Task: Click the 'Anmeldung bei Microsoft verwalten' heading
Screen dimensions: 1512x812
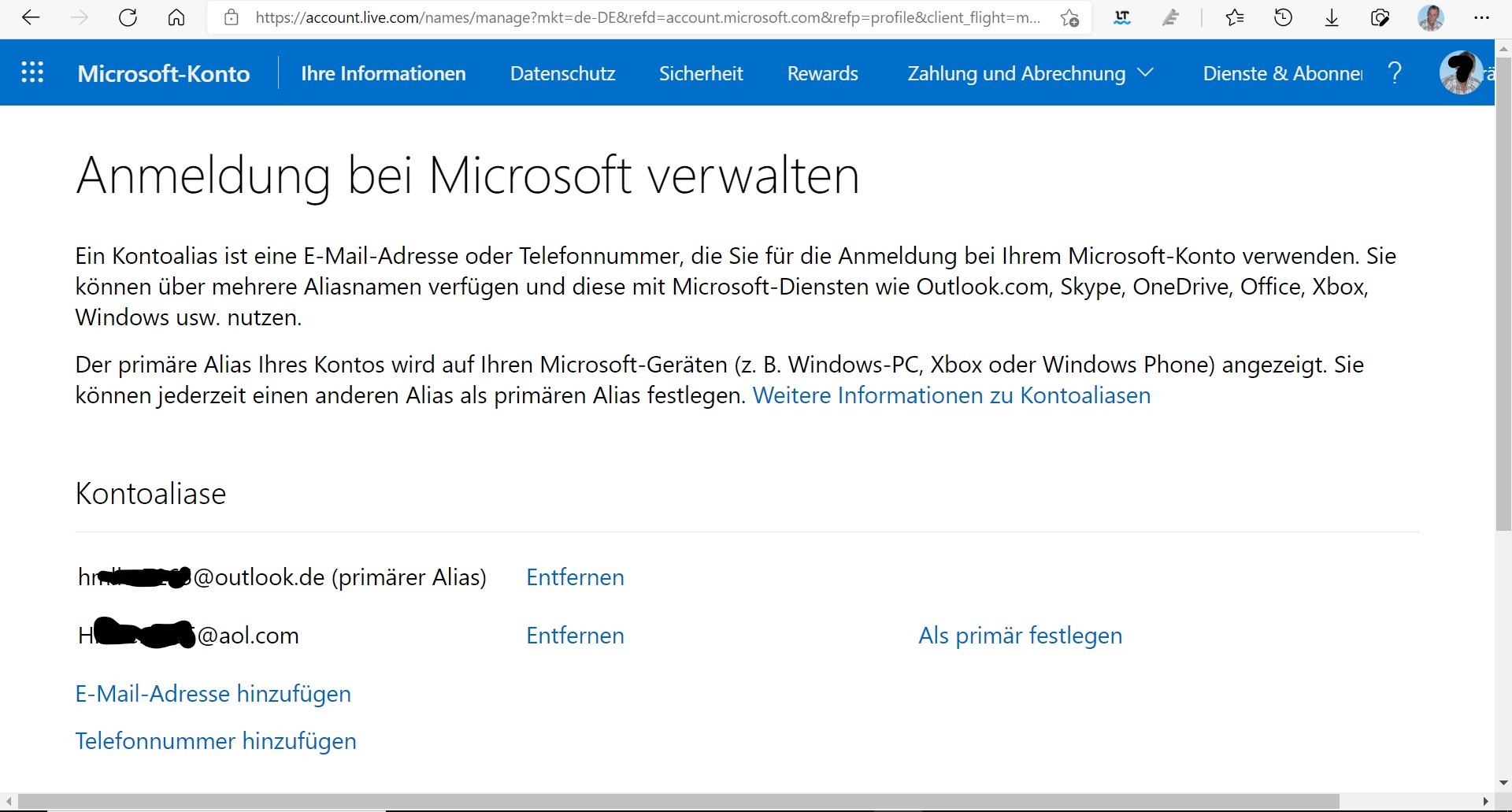Action: click(x=468, y=176)
